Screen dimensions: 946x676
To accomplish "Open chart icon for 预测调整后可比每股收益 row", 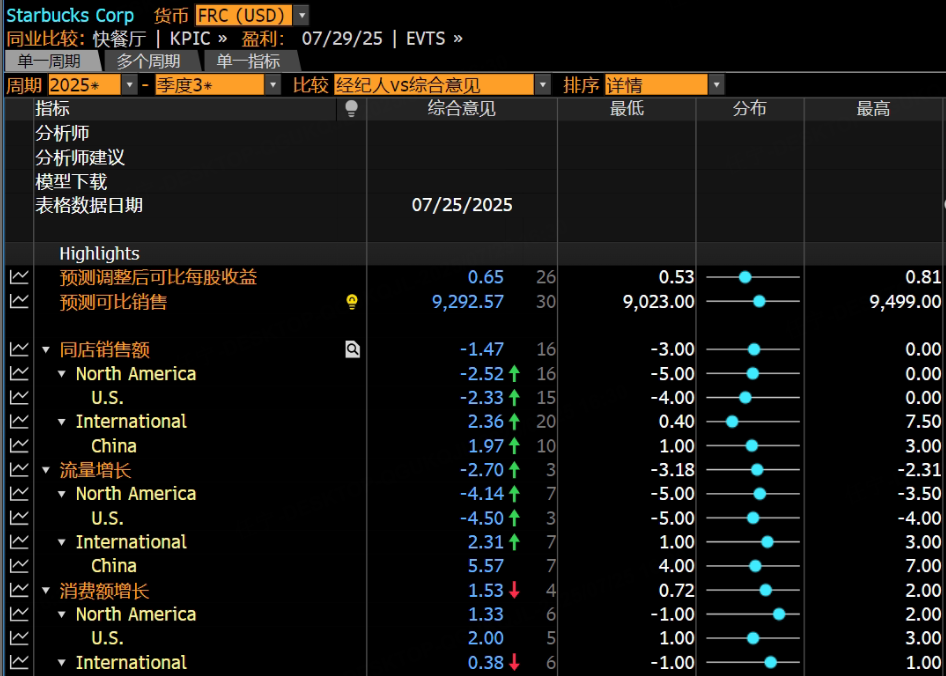I will (x=19, y=277).
